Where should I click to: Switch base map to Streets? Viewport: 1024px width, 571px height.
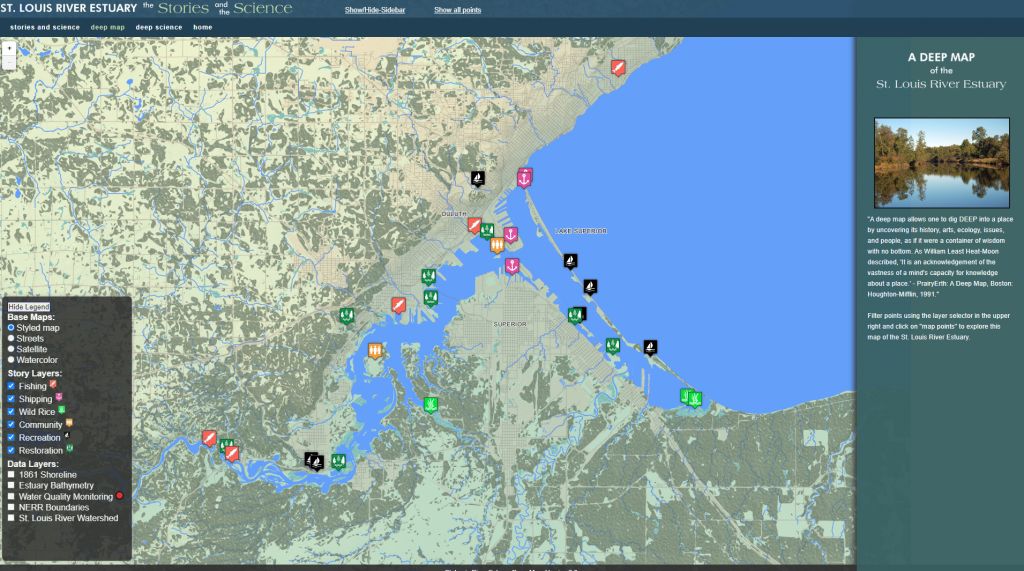[x=11, y=338]
